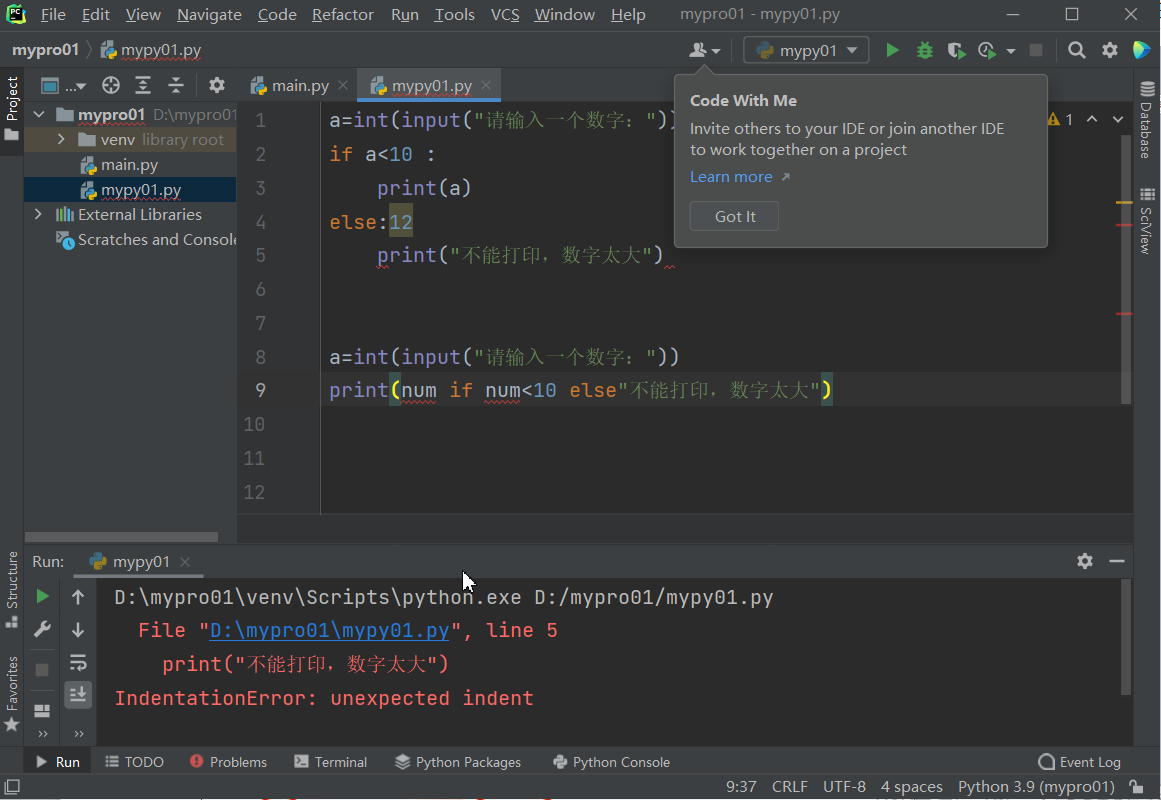Open the Terminal tool window tab
The height and width of the screenshot is (800, 1161).
point(330,762)
